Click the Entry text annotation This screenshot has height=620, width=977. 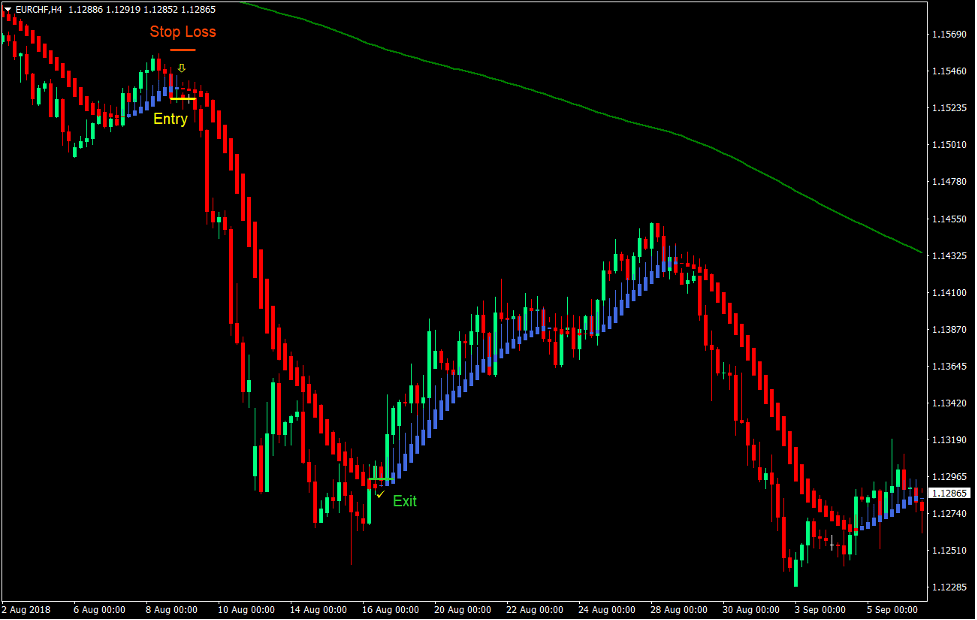pos(170,118)
